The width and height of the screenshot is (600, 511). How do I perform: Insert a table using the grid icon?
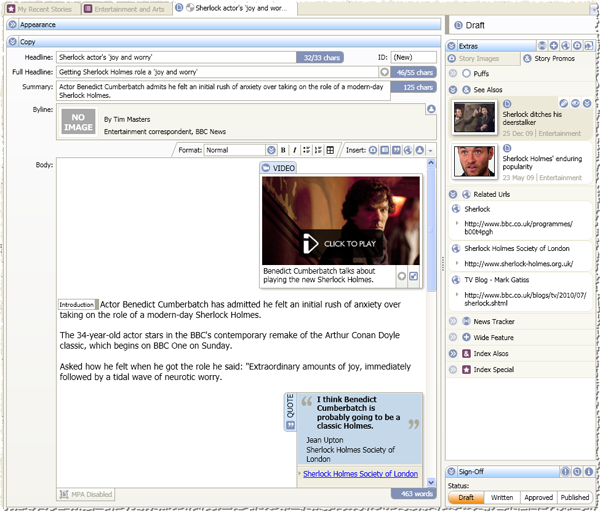pos(330,150)
